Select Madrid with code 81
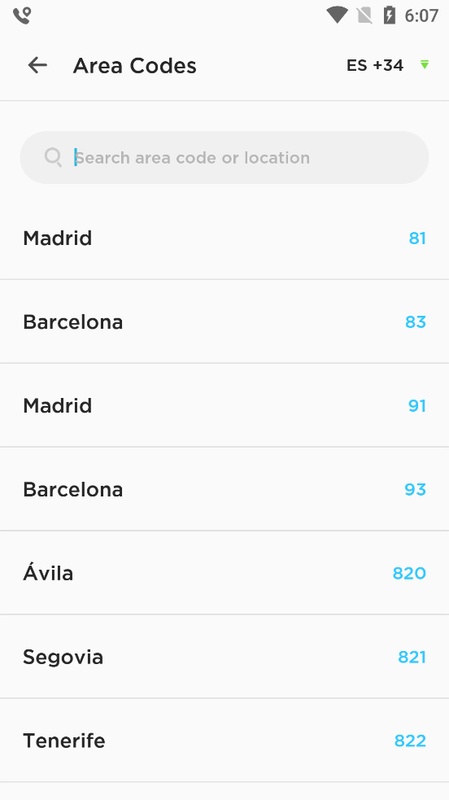This screenshot has height=800, width=449. pyautogui.click(x=224, y=238)
